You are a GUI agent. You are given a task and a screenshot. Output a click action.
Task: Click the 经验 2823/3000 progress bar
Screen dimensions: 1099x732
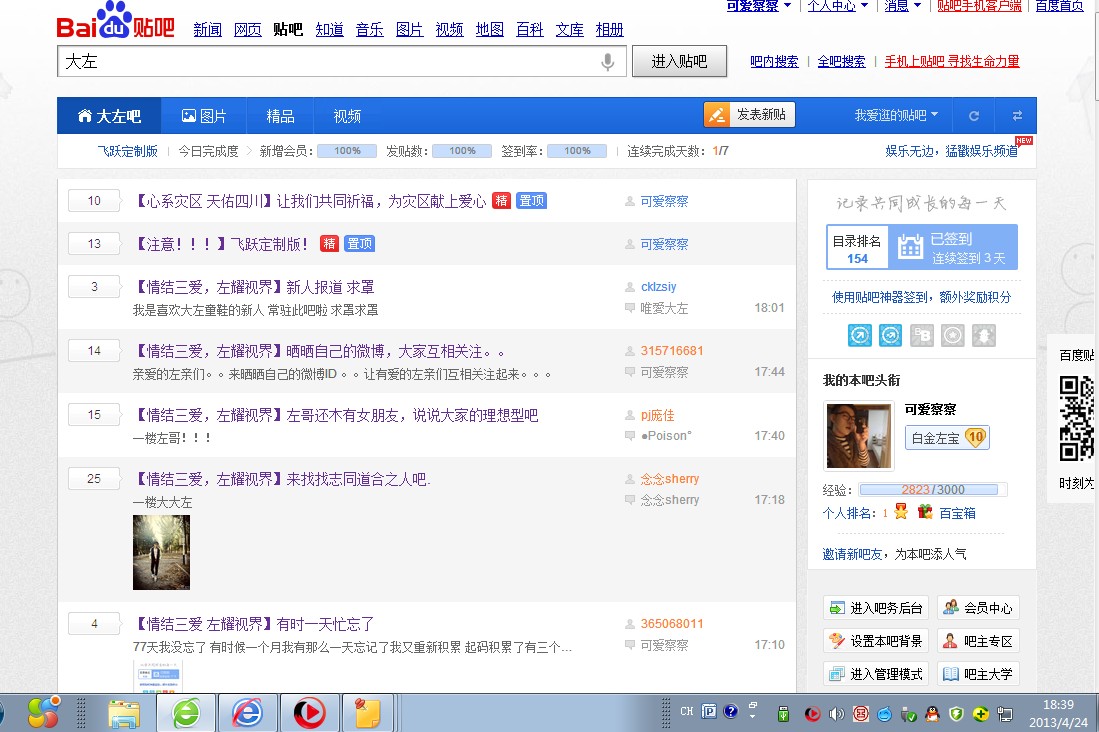click(x=933, y=489)
